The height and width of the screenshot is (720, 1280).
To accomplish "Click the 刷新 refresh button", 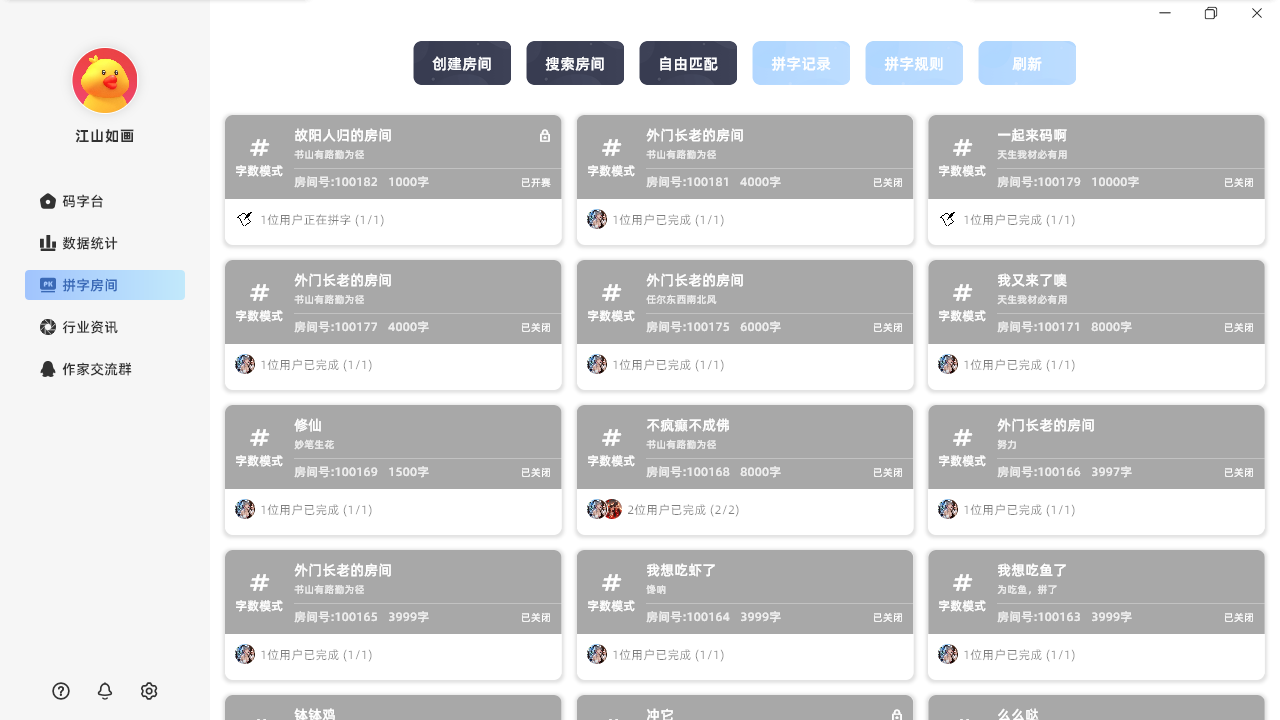I will point(1027,63).
